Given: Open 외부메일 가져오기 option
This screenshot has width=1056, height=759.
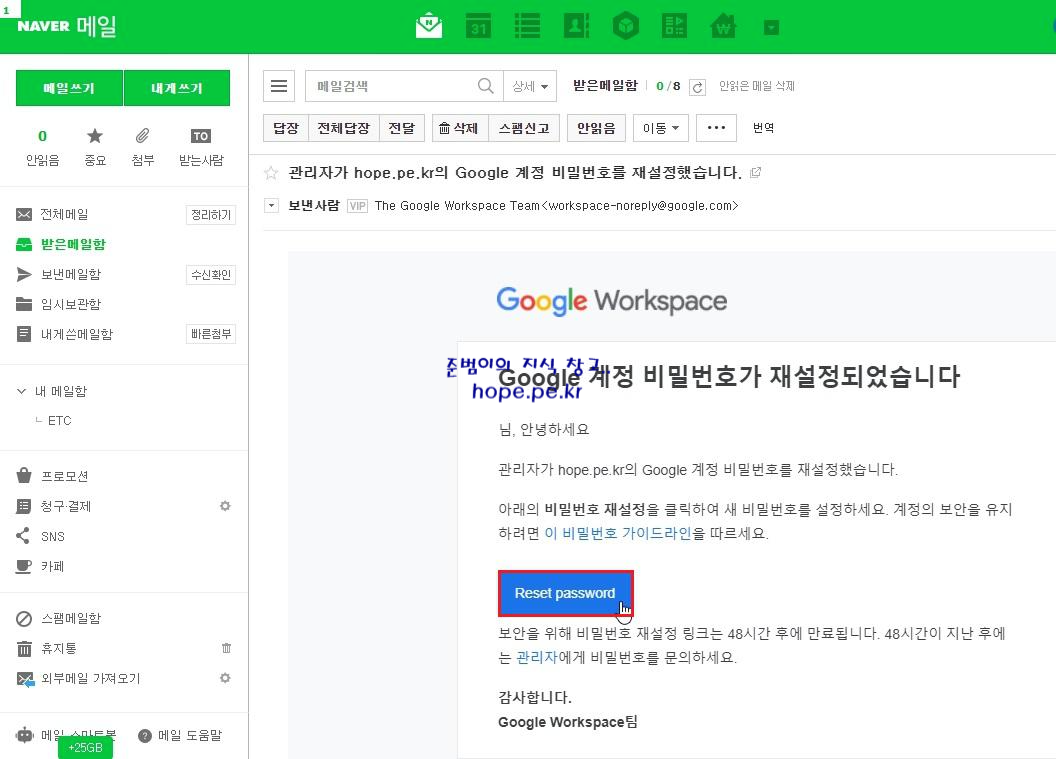Looking at the screenshot, I should (x=90, y=678).
